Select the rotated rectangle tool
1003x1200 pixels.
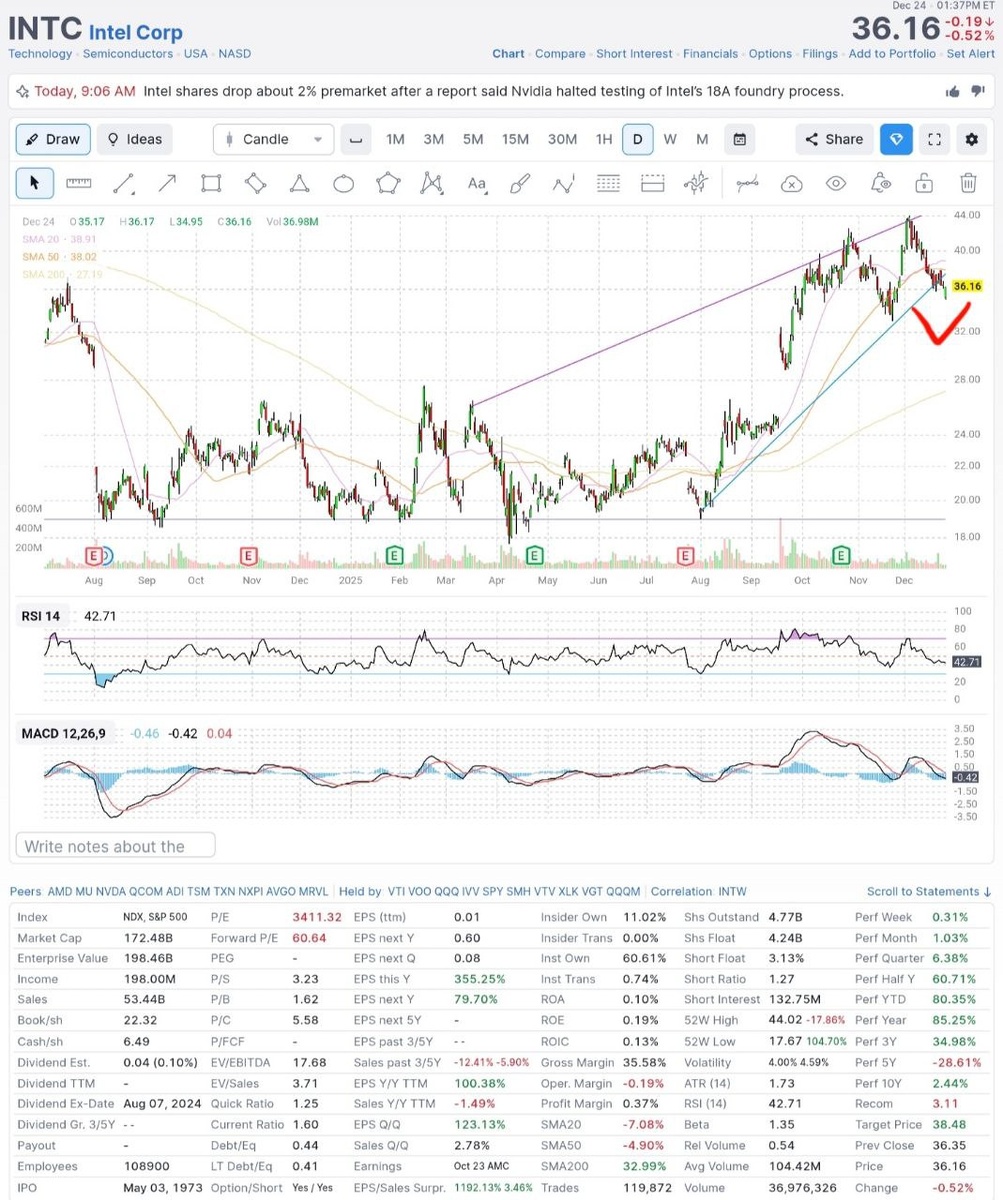[255, 183]
